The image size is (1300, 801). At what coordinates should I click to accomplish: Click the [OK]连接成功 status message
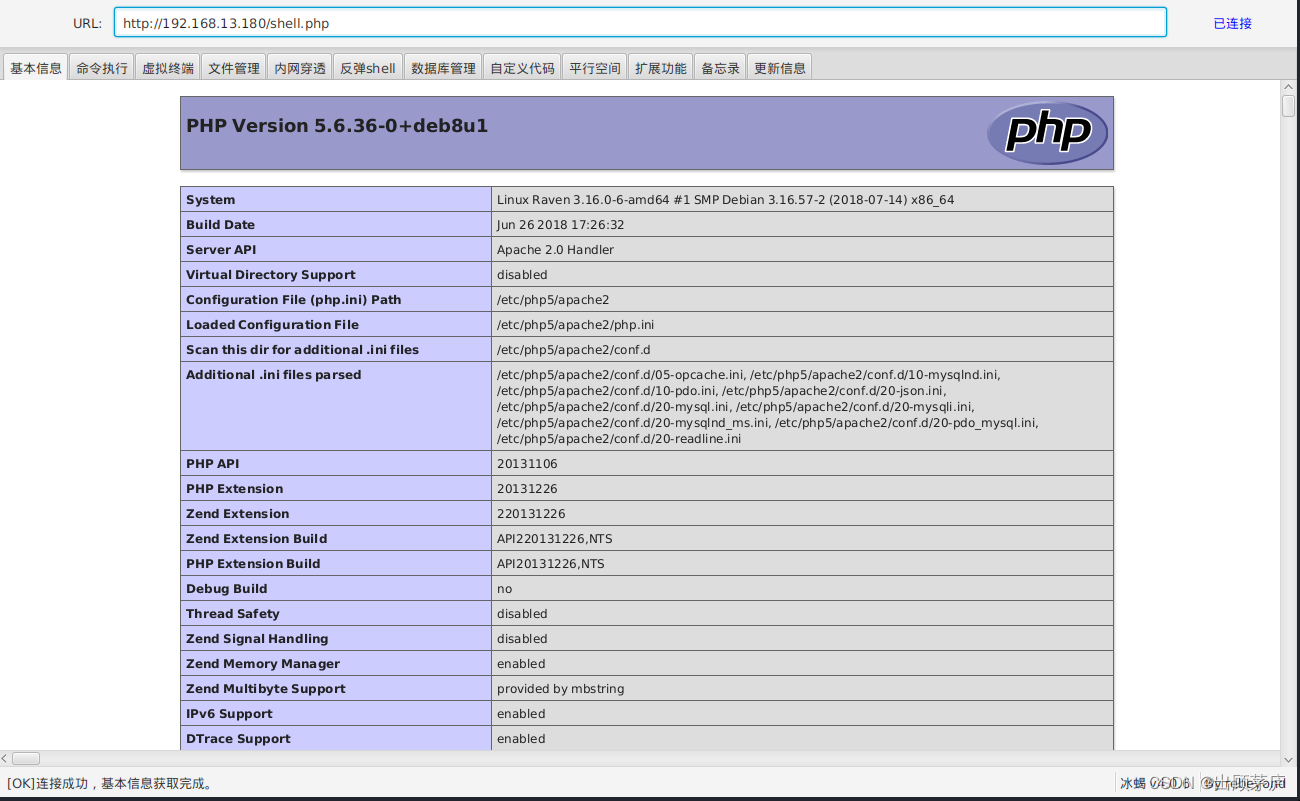pos(110,784)
